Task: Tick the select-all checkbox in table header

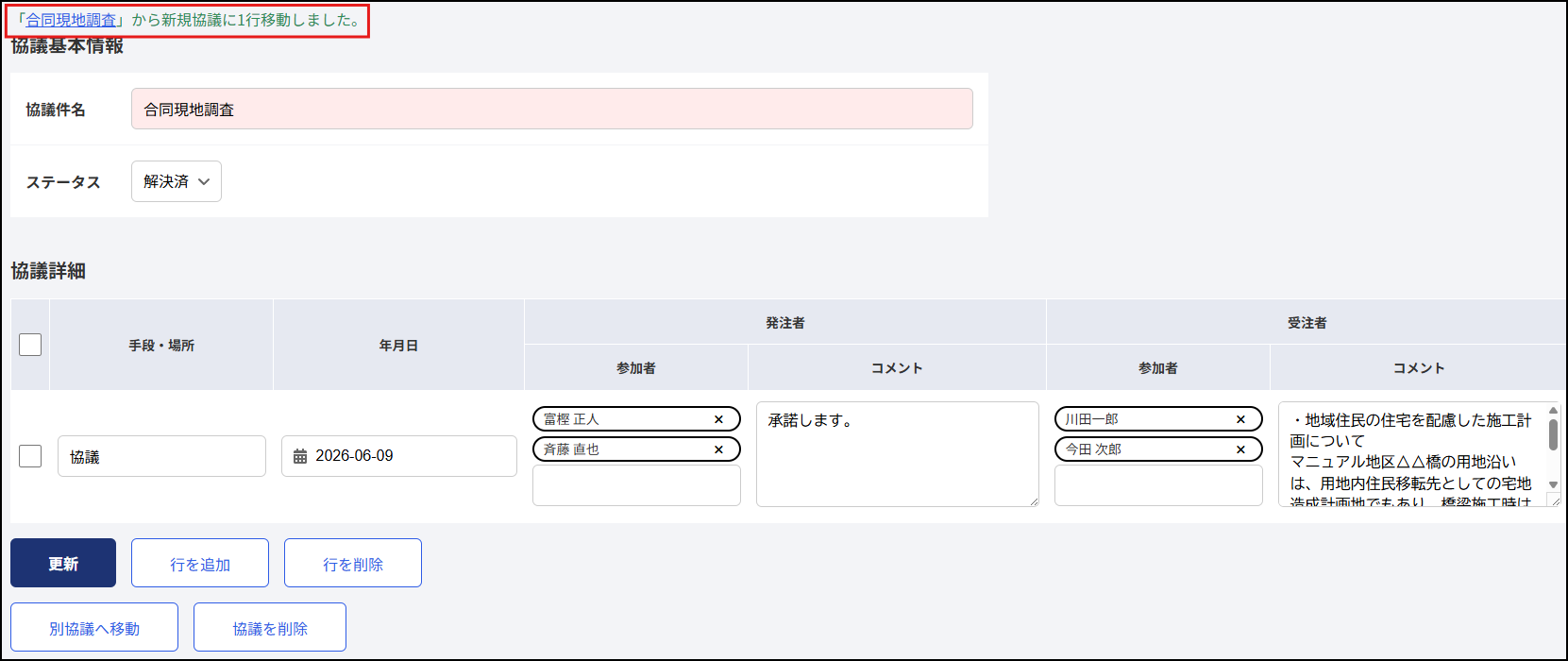Action: [30, 345]
